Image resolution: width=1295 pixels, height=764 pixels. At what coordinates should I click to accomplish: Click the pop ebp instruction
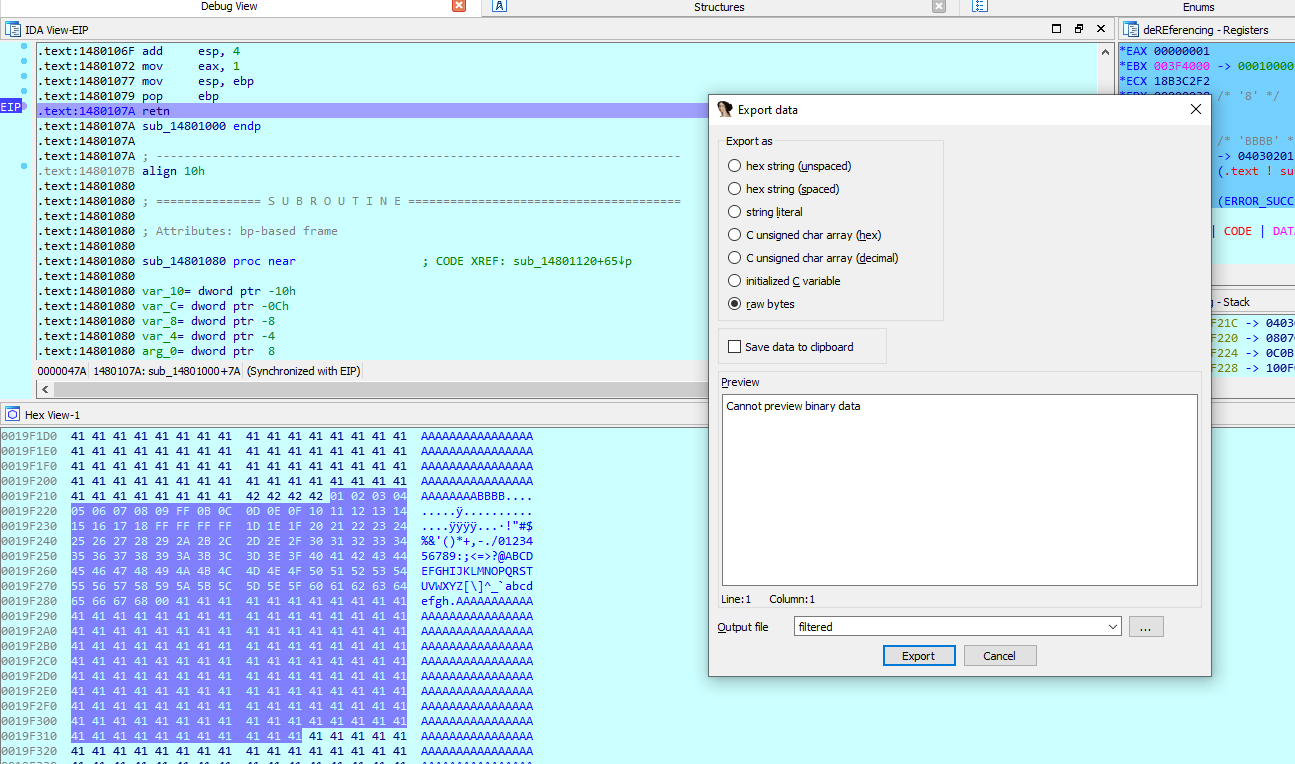click(x=180, y=96)
